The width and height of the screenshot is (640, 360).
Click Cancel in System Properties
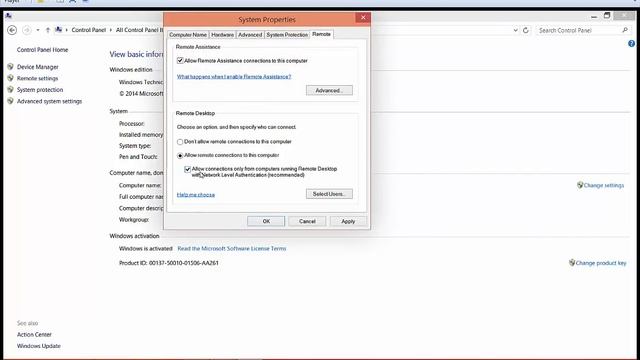click(307, 221)
